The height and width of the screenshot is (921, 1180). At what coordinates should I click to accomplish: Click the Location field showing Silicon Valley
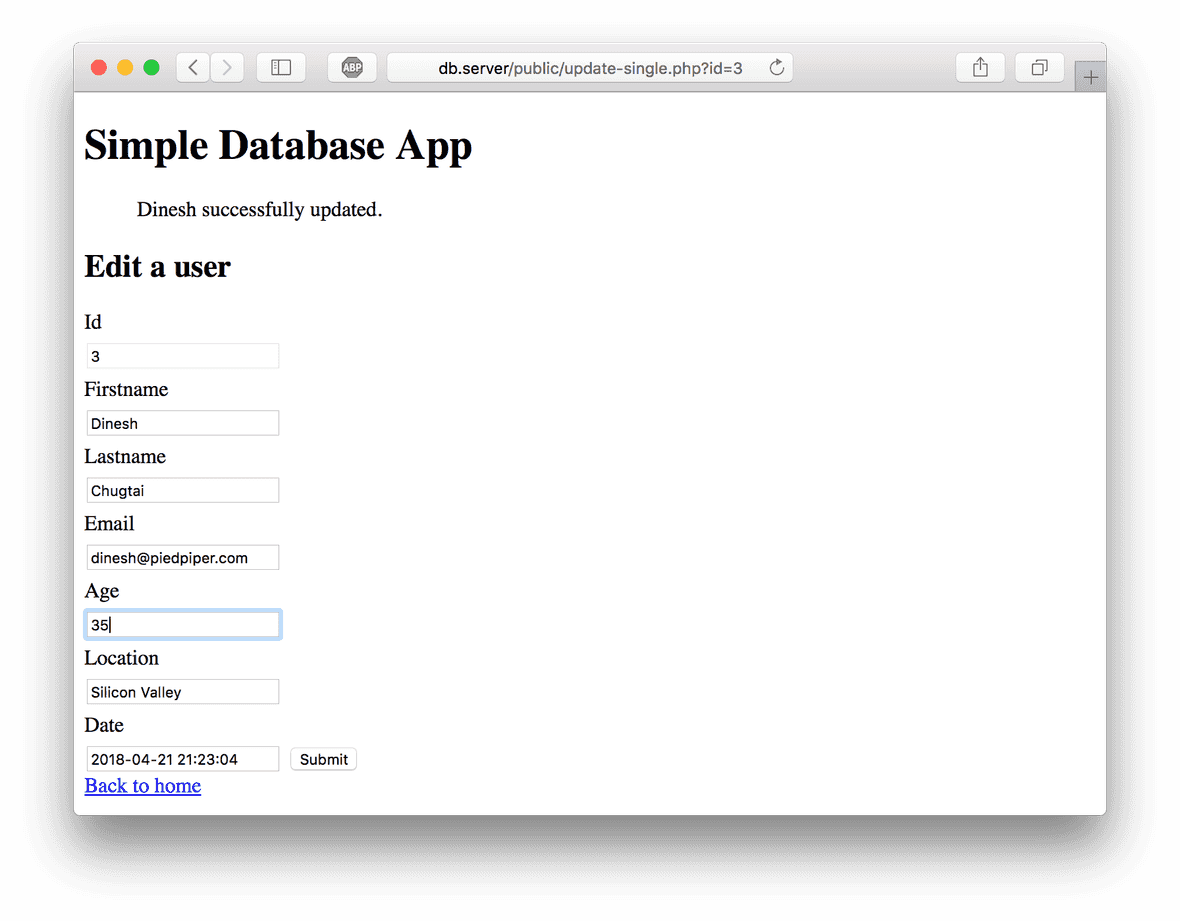[x=182, y=691]
